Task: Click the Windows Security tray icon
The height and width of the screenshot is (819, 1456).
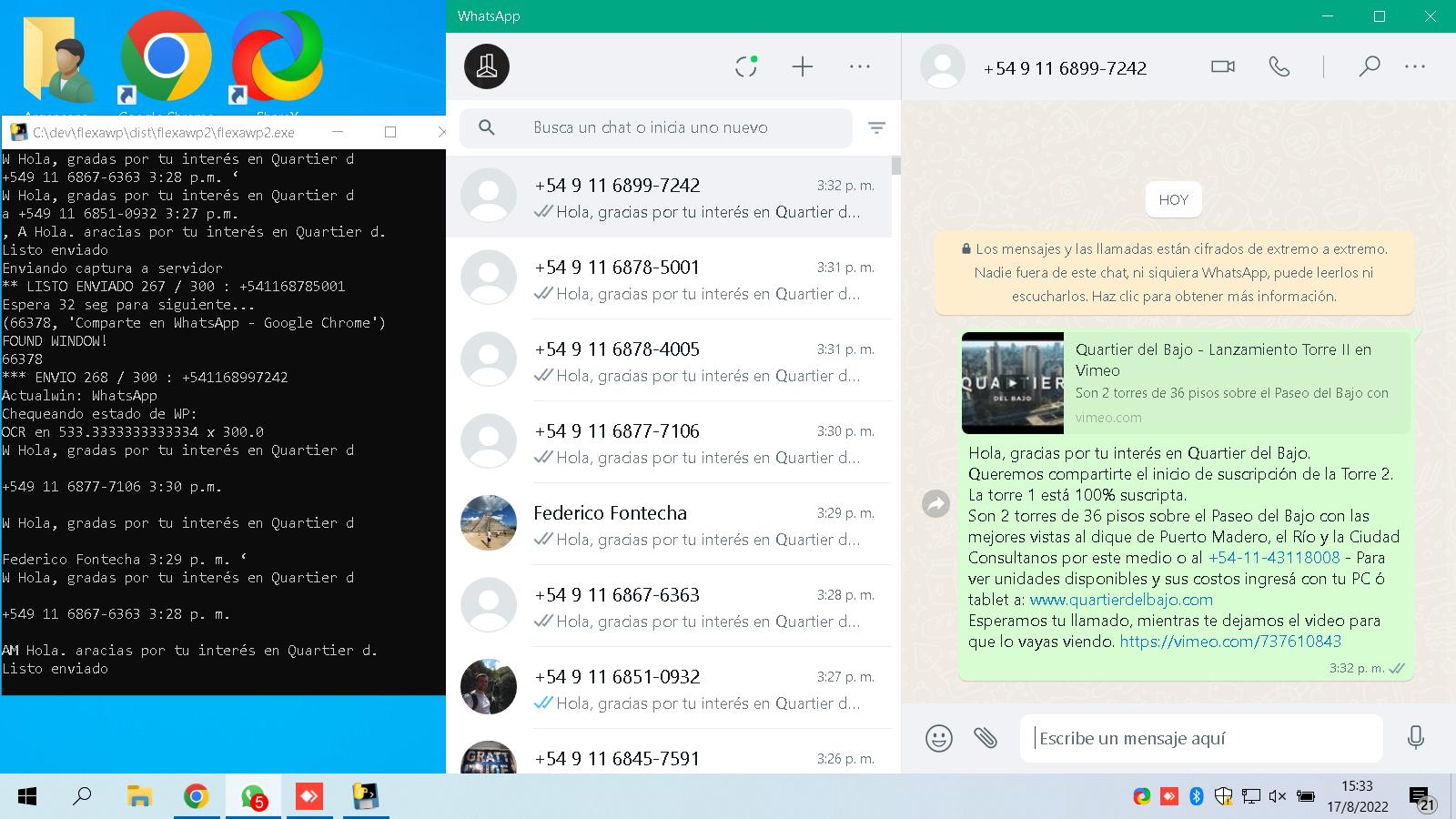Action: 1223,797
